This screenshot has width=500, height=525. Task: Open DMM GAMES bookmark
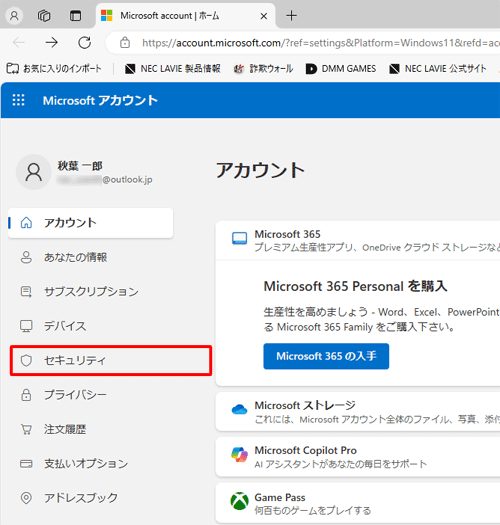tap(341, 69)
